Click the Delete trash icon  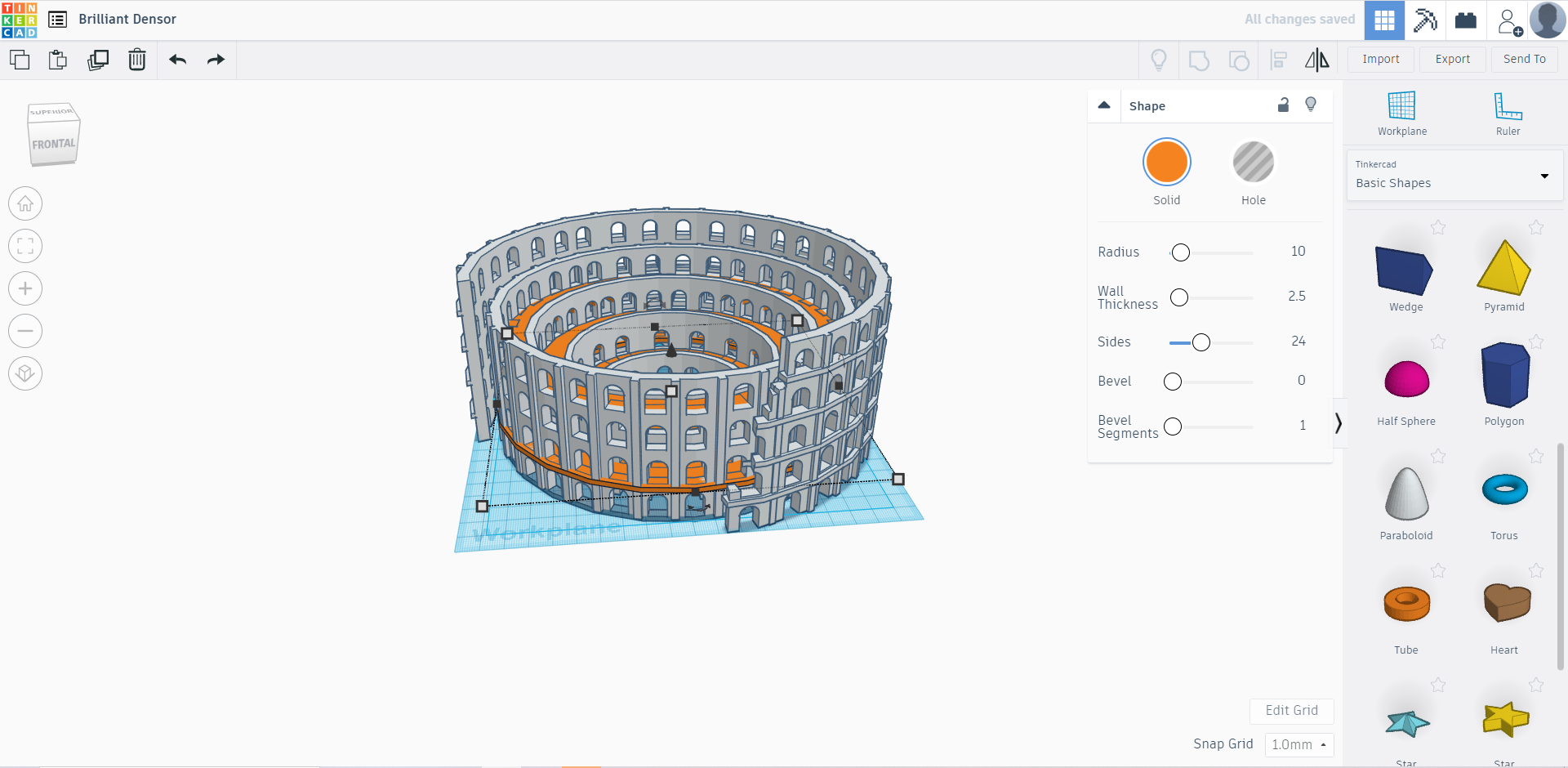coord(137,60)
